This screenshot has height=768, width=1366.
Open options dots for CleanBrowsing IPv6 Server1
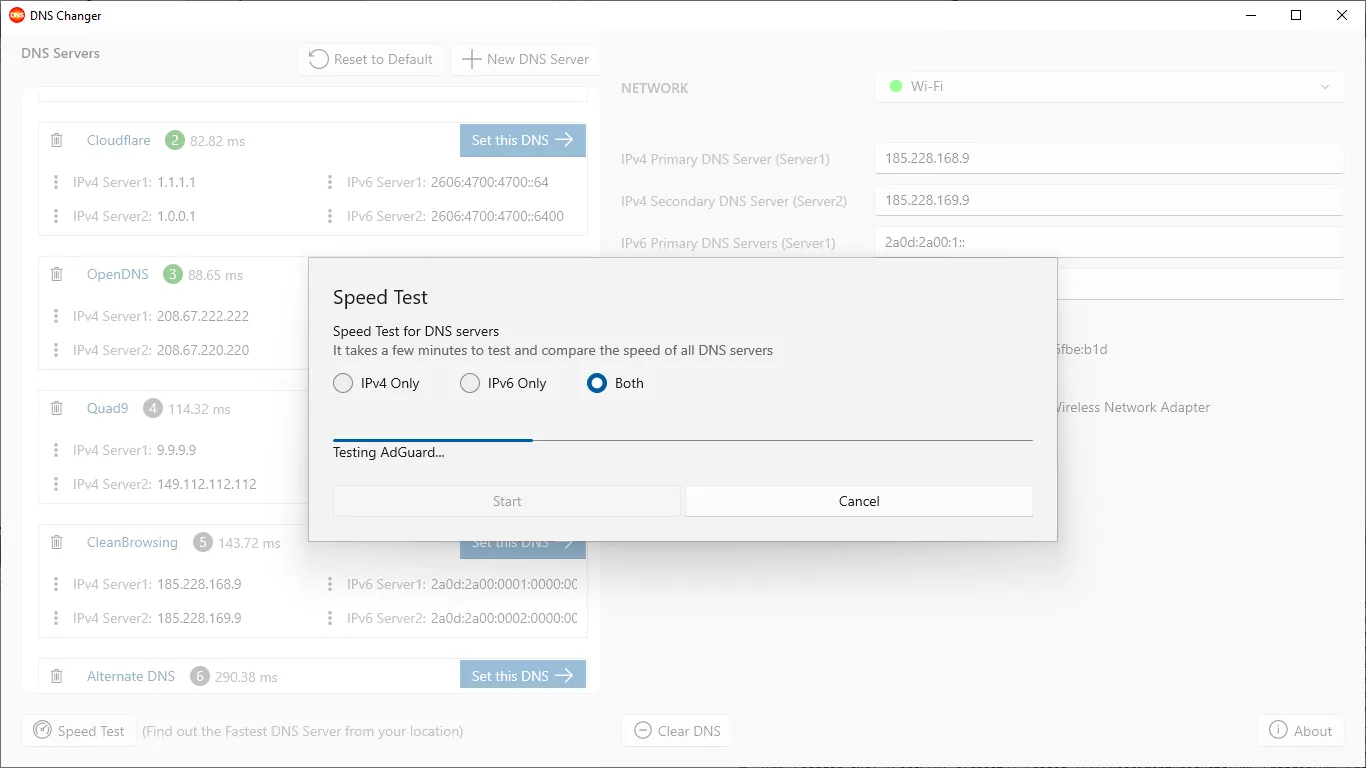(330, 584)
